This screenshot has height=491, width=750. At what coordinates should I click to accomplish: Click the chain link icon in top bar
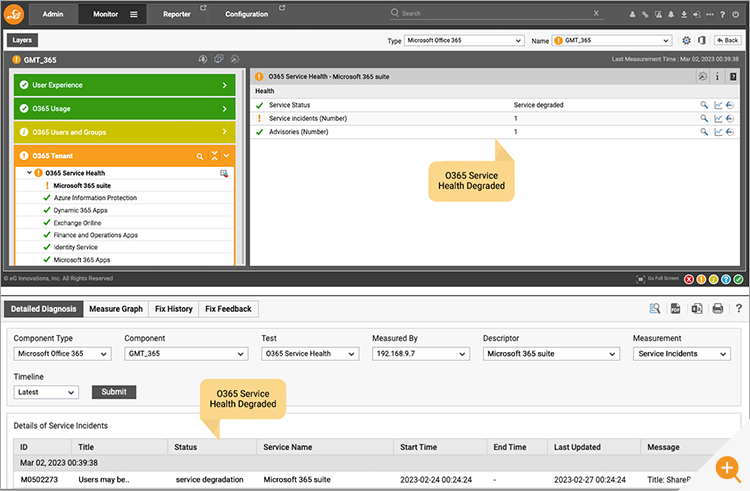[x=645, y=14]
